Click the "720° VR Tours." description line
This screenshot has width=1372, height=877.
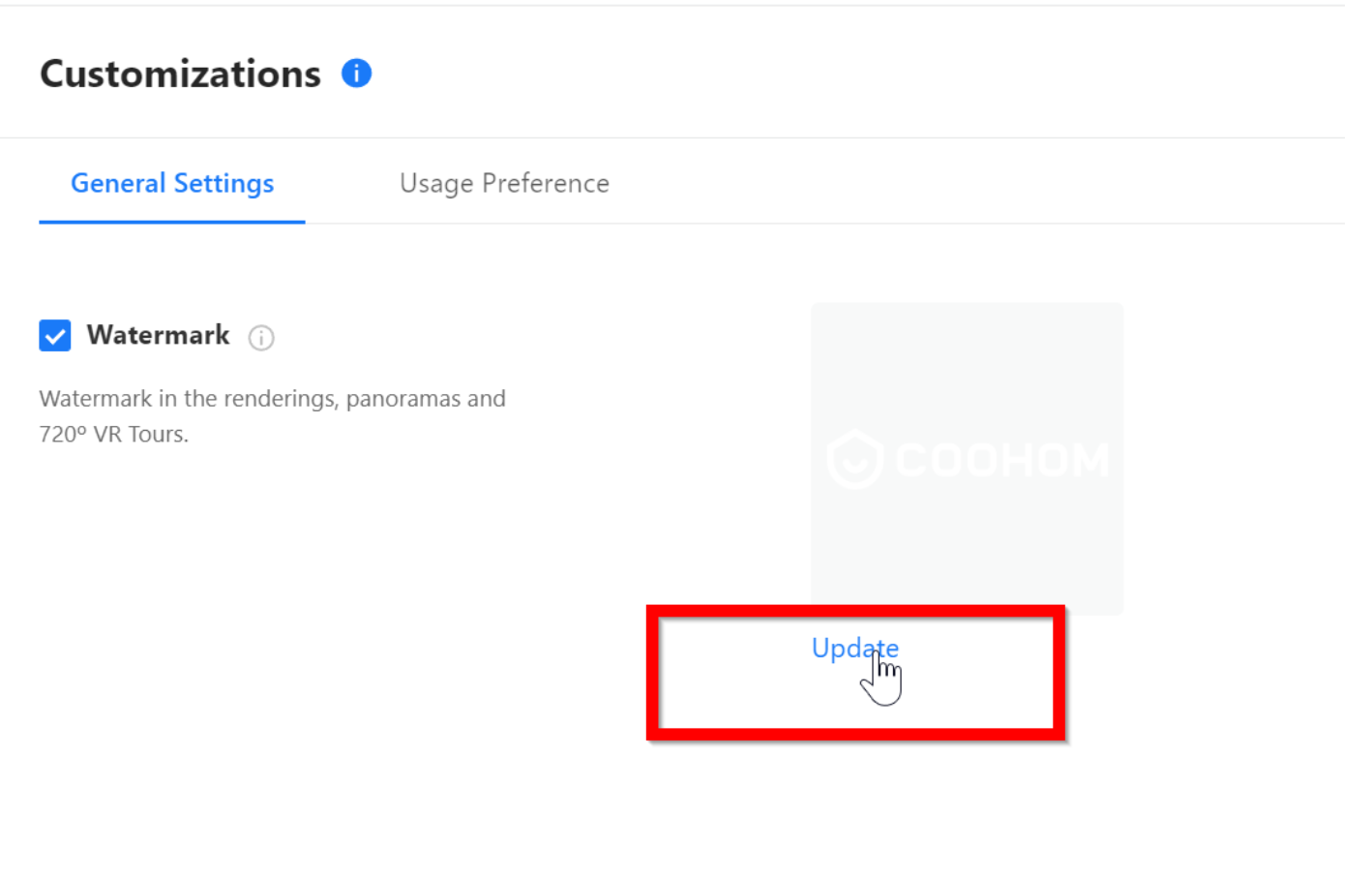point(114,435)
